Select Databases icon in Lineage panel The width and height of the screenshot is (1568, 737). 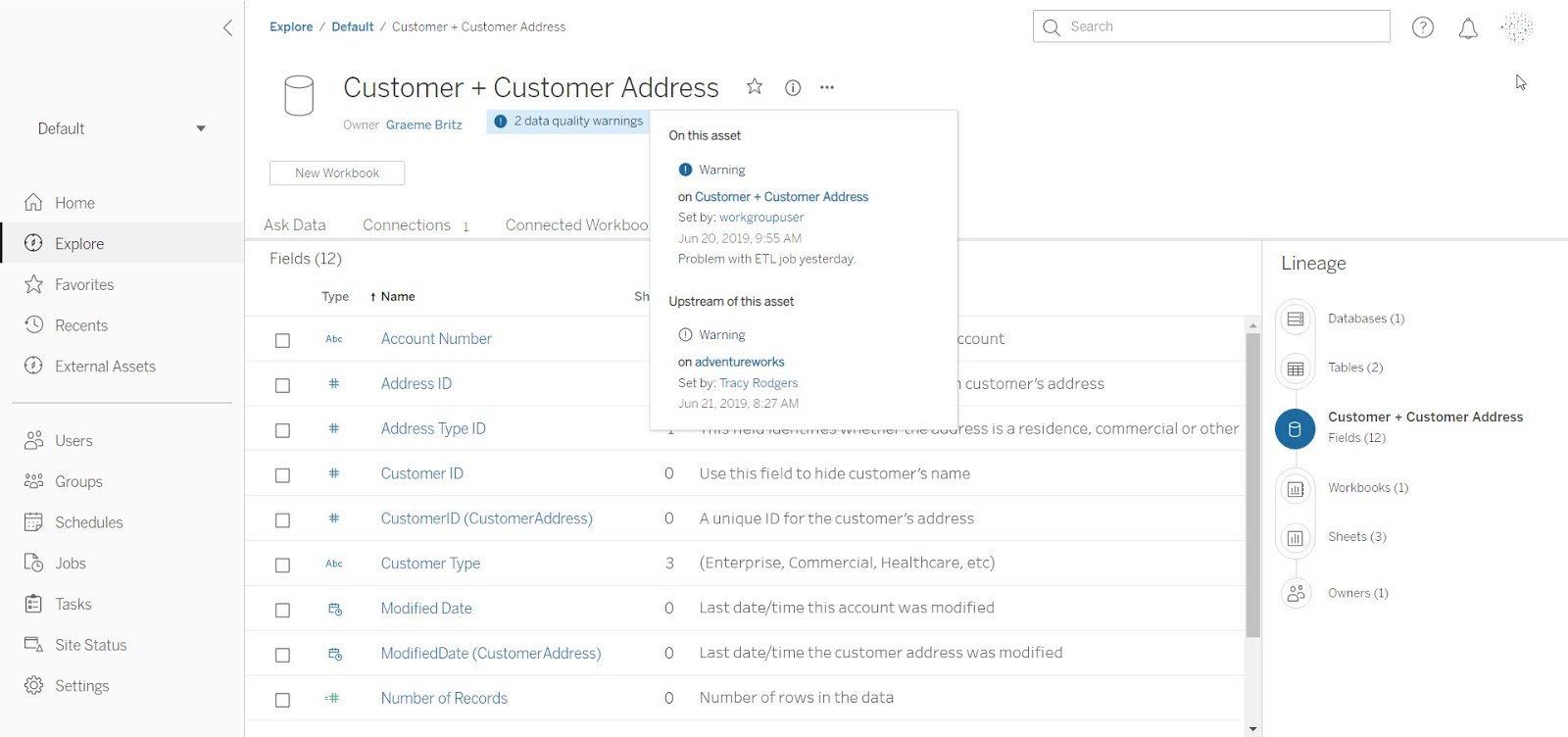pos(1296,319)
